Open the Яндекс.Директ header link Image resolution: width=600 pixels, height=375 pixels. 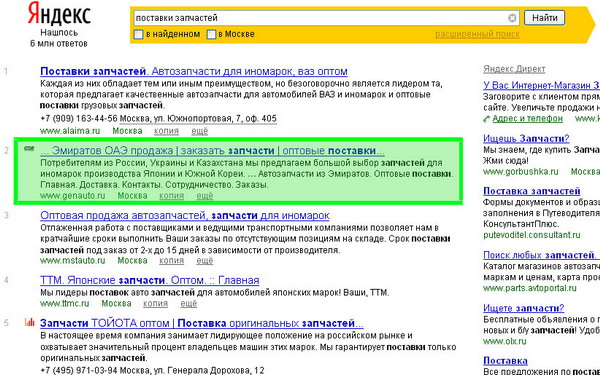point(514,69)
